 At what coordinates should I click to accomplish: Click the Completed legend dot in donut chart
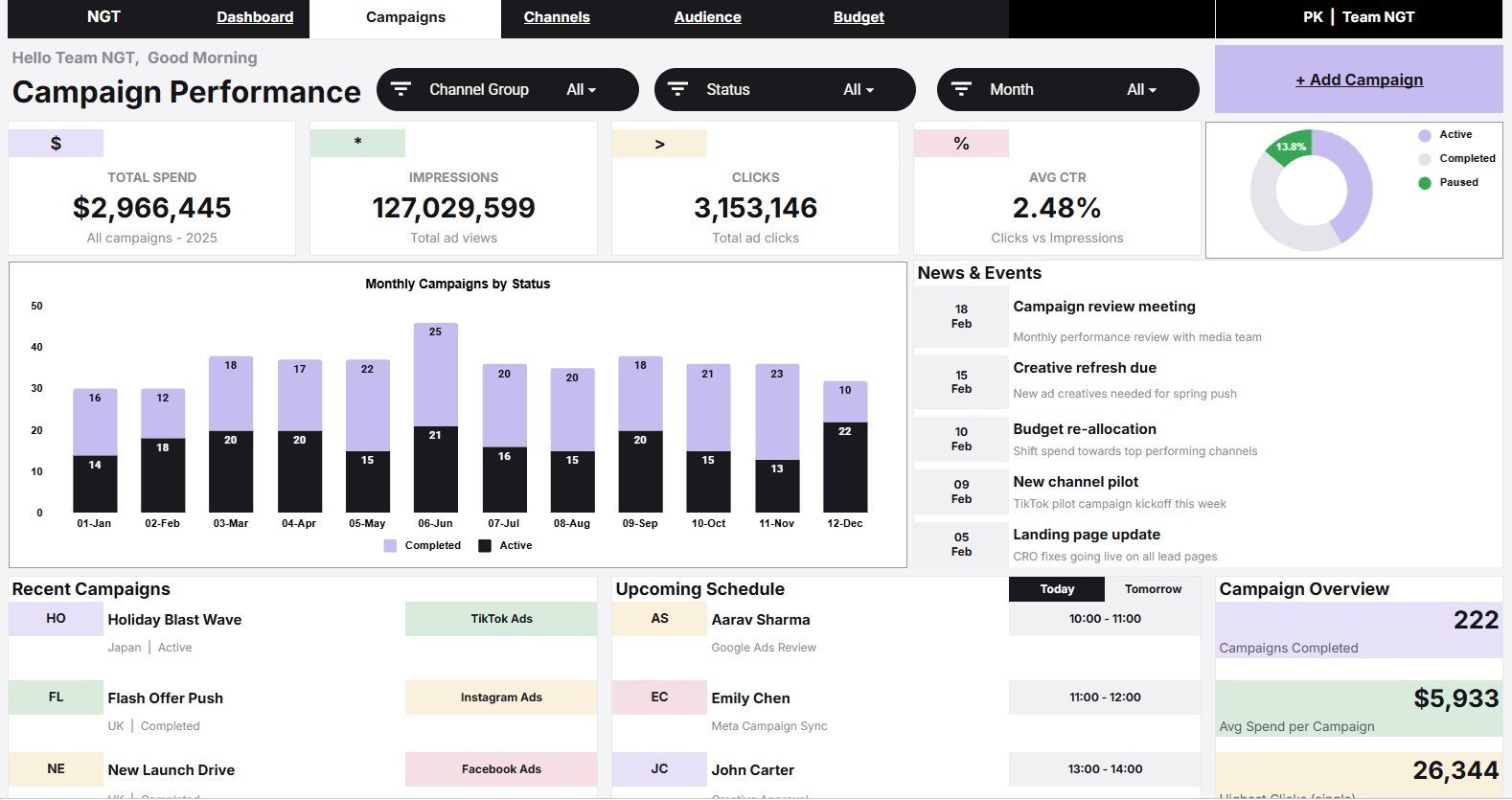coord(1425,159)
